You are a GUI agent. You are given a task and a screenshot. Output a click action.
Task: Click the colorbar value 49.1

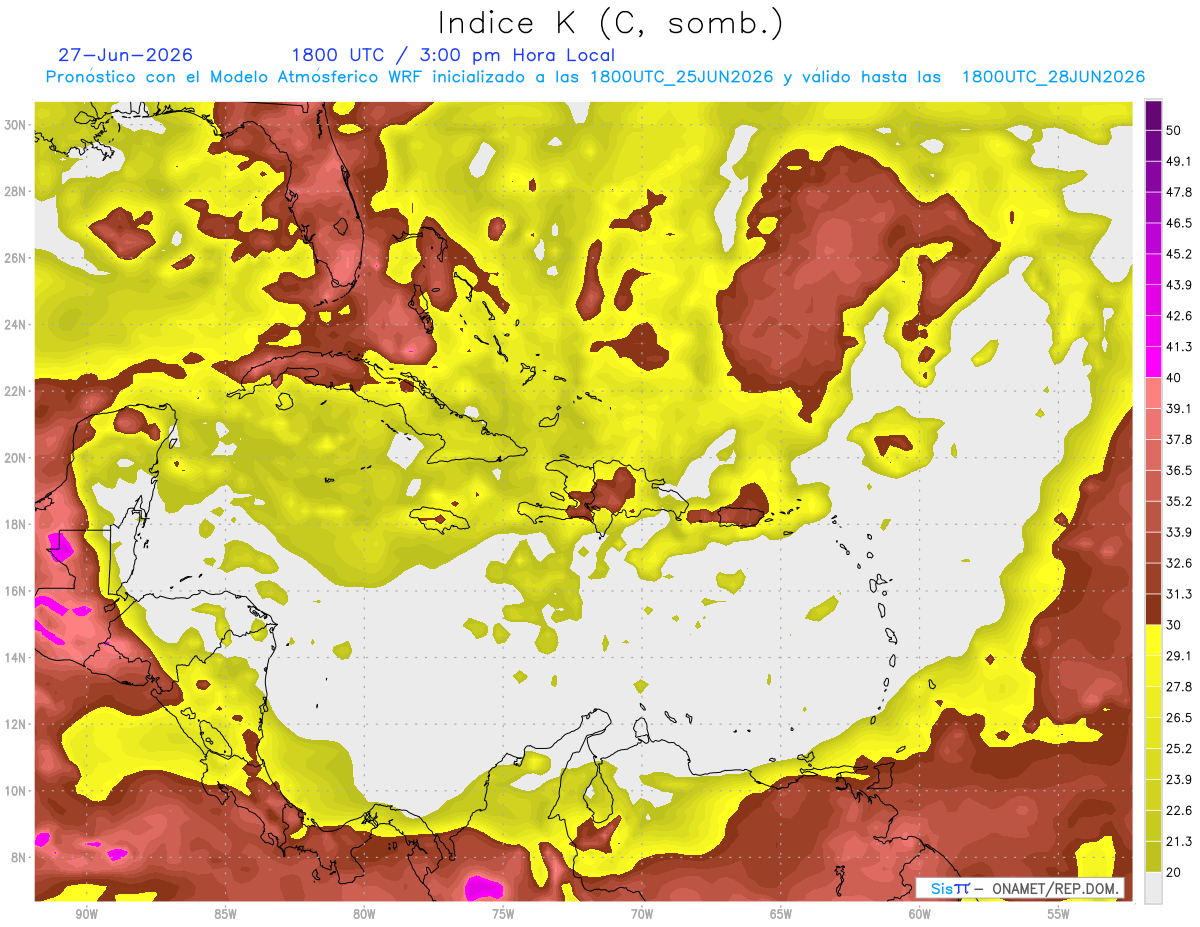click(1179, 161)
